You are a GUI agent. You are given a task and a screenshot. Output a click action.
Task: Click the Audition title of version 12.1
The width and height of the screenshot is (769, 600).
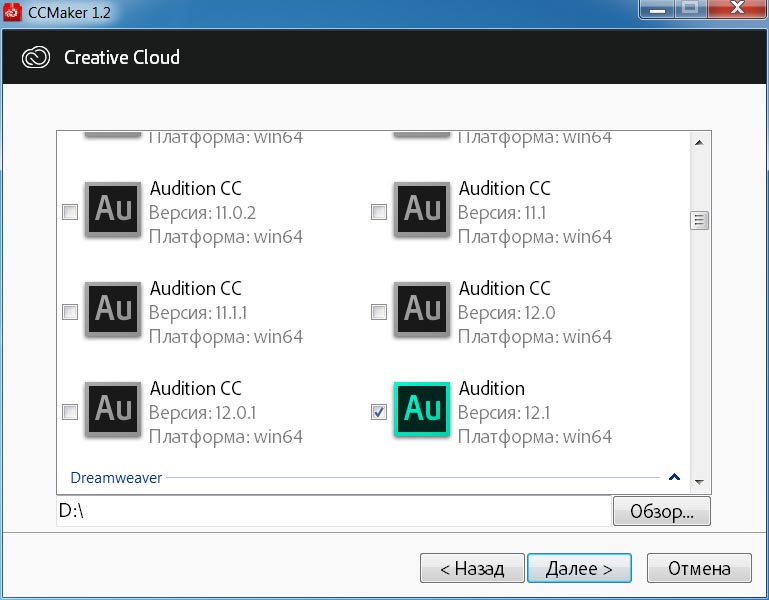(491, 389)
